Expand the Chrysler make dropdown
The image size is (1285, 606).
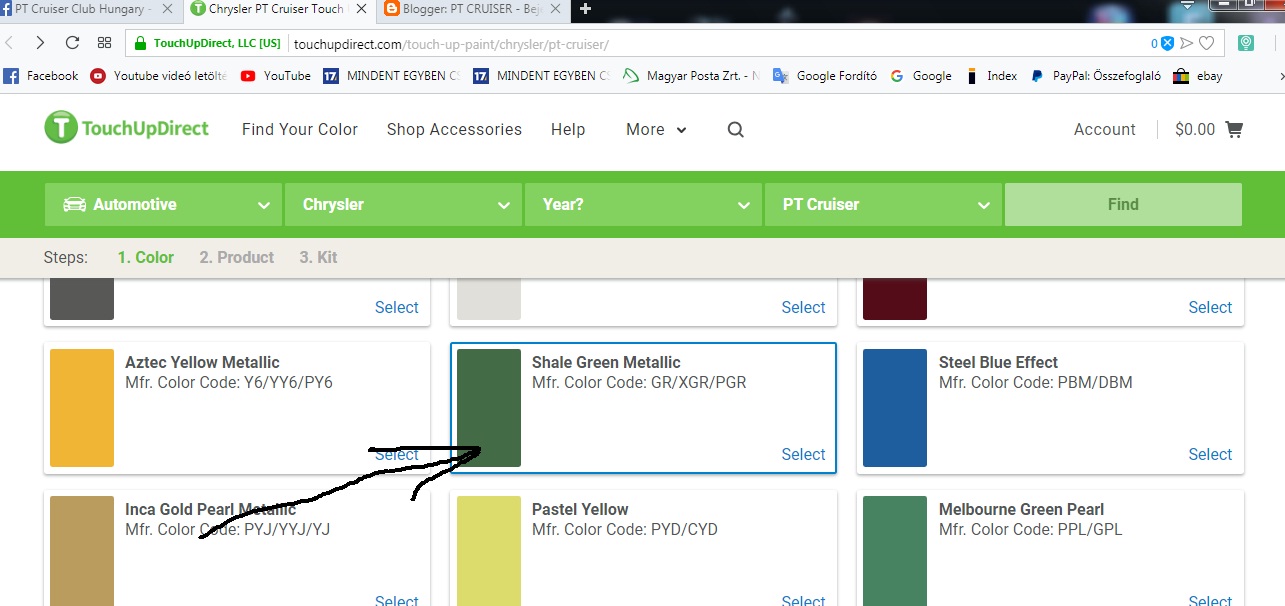(403, 204)
